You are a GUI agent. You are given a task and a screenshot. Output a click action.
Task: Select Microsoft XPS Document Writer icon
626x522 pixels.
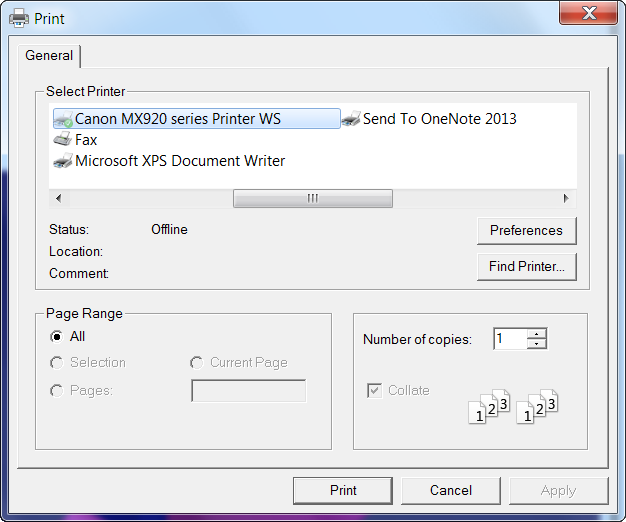[62, 161]
